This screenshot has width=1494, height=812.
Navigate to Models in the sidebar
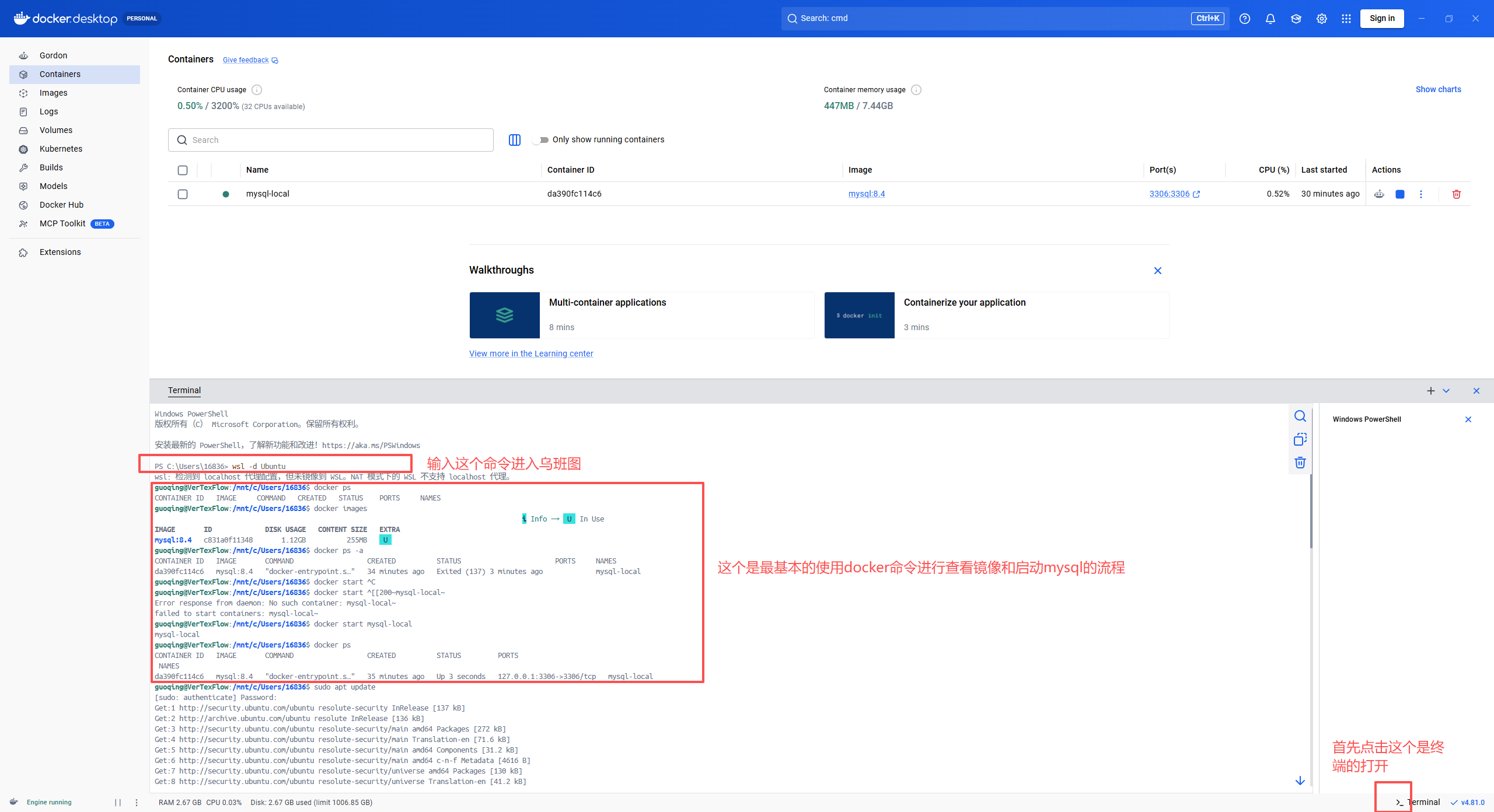click(75, 186)
